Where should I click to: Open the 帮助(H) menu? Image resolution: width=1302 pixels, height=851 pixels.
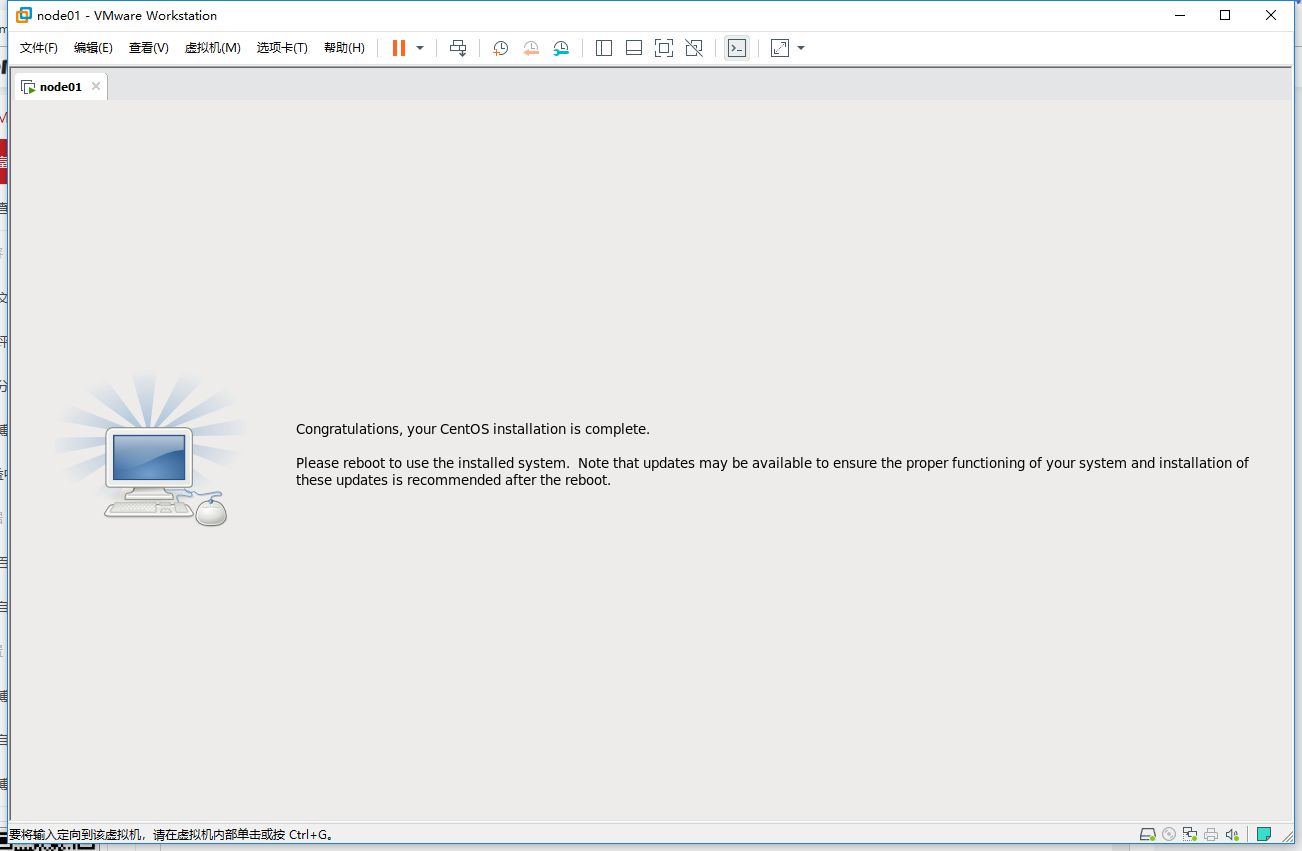344,48
